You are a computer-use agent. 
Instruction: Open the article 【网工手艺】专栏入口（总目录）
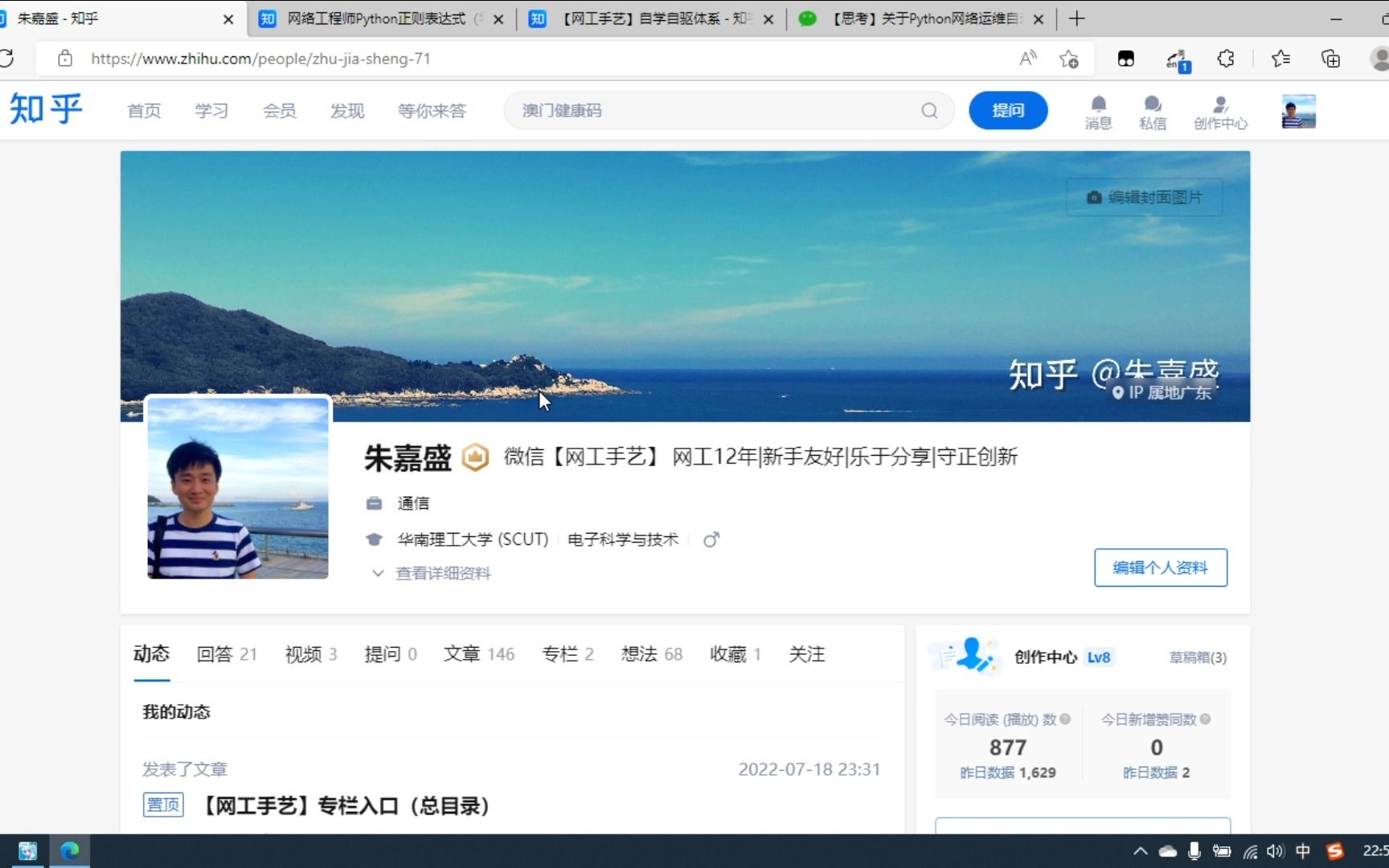click(346, 806)
